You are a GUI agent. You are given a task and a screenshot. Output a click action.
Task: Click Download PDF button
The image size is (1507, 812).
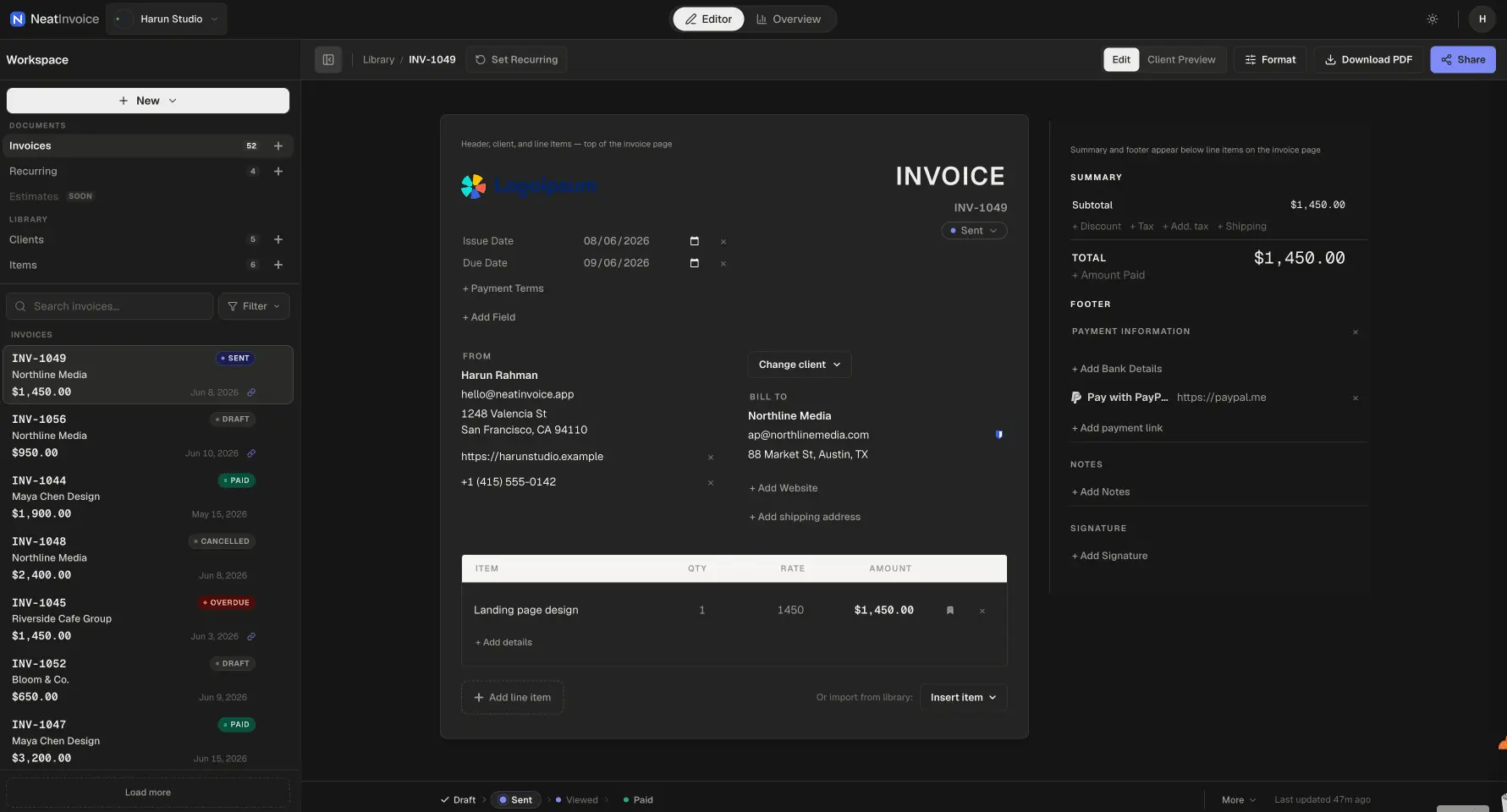click(x=1368, y=59)
